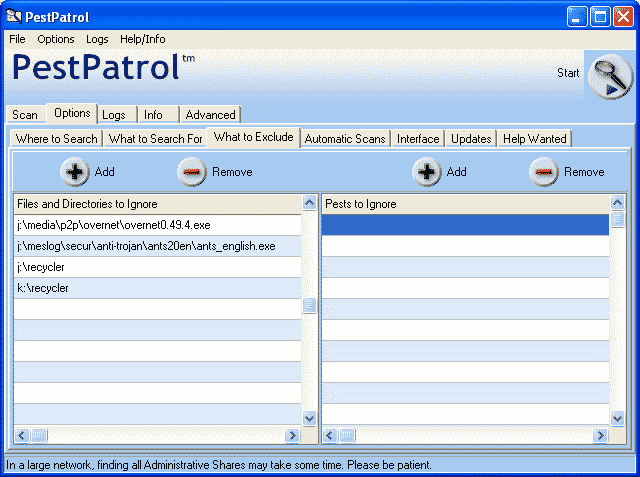
Task: Click the Files and Directories to Ignore header
Action: (158, 204)
